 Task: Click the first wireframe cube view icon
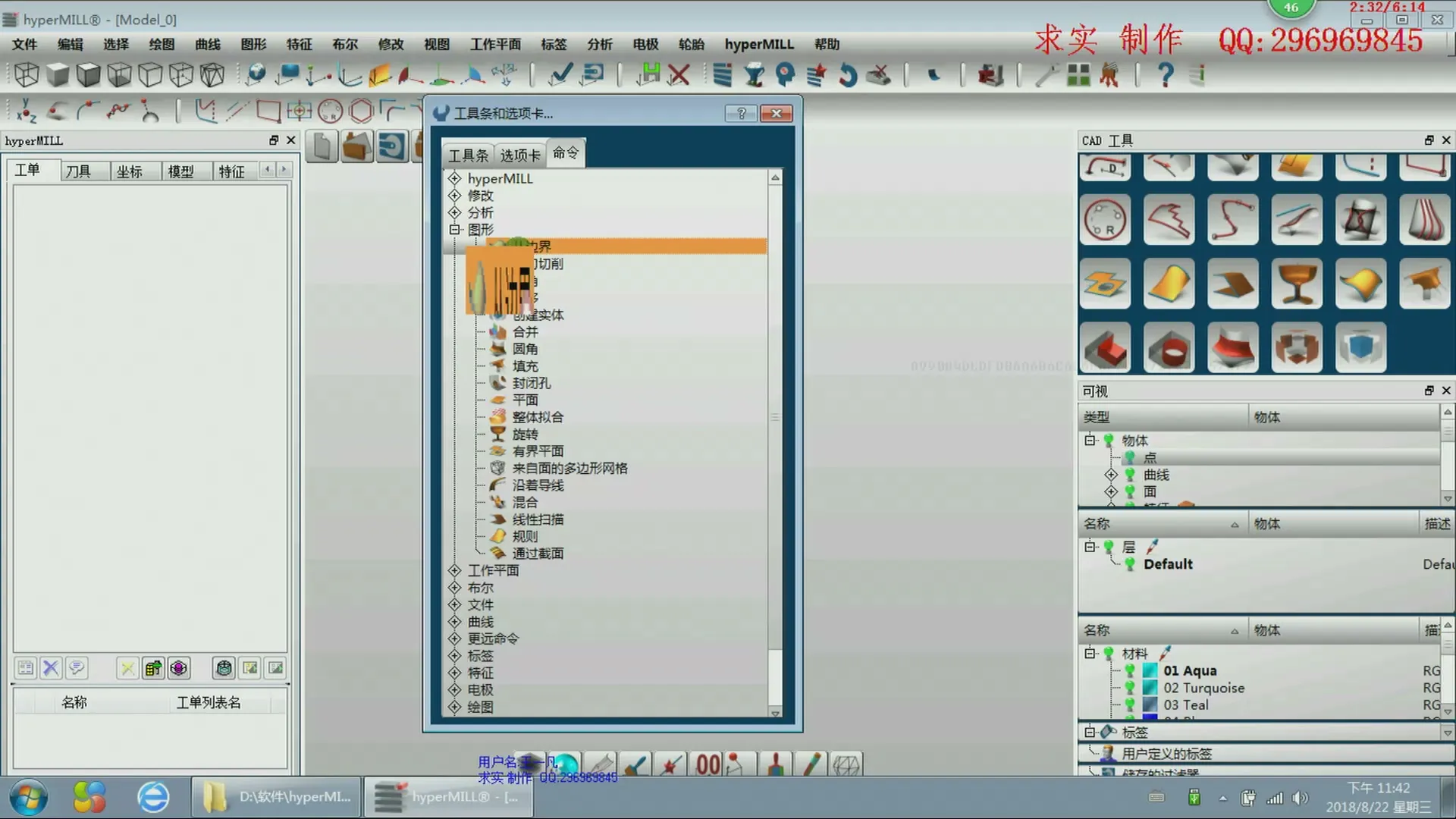(x=27, y=74)
